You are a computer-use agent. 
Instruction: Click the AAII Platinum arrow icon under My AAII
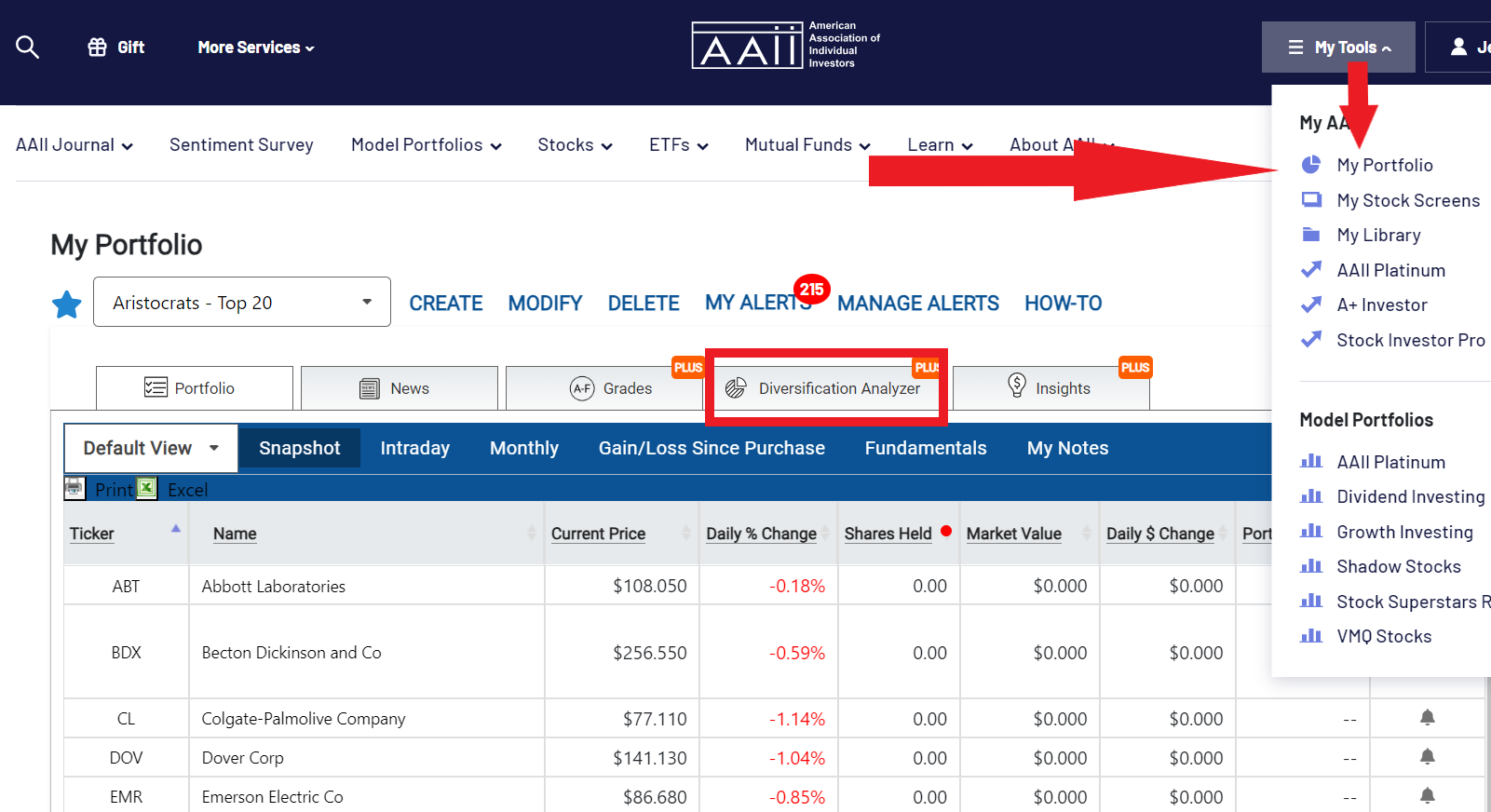pos(1311,269)
